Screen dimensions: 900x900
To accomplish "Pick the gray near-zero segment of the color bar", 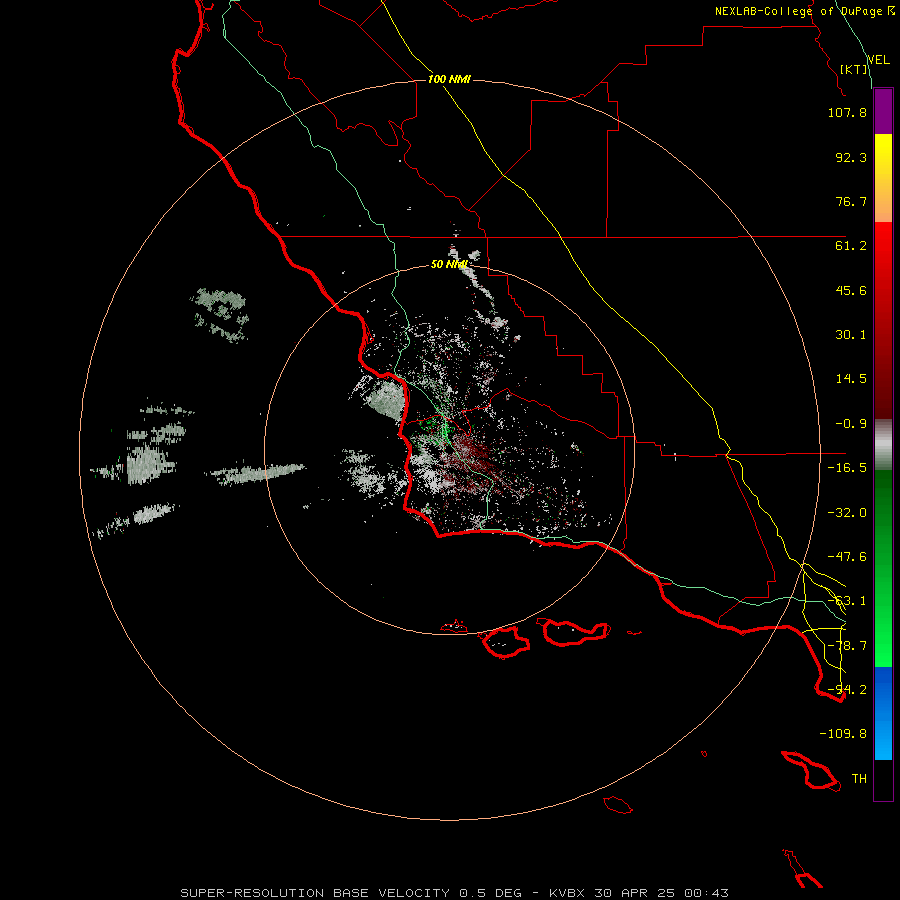I will [x=883, y=445].
